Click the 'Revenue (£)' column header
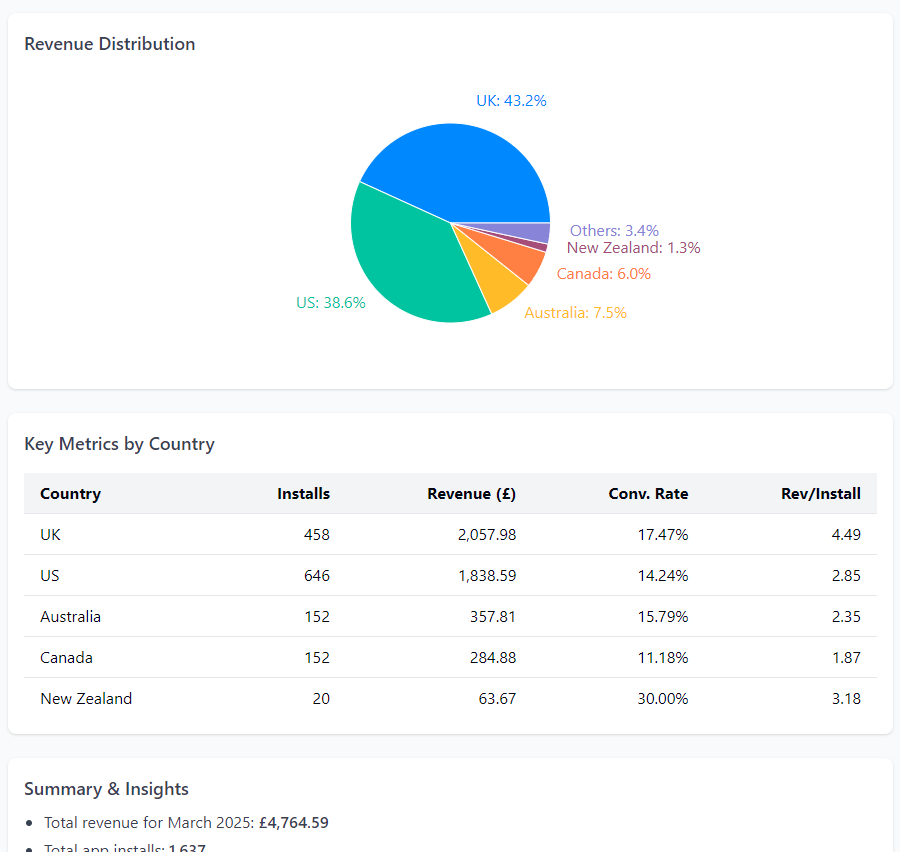Image resolution: width=900 pixels, height=852 pixels. pos(472,494)
